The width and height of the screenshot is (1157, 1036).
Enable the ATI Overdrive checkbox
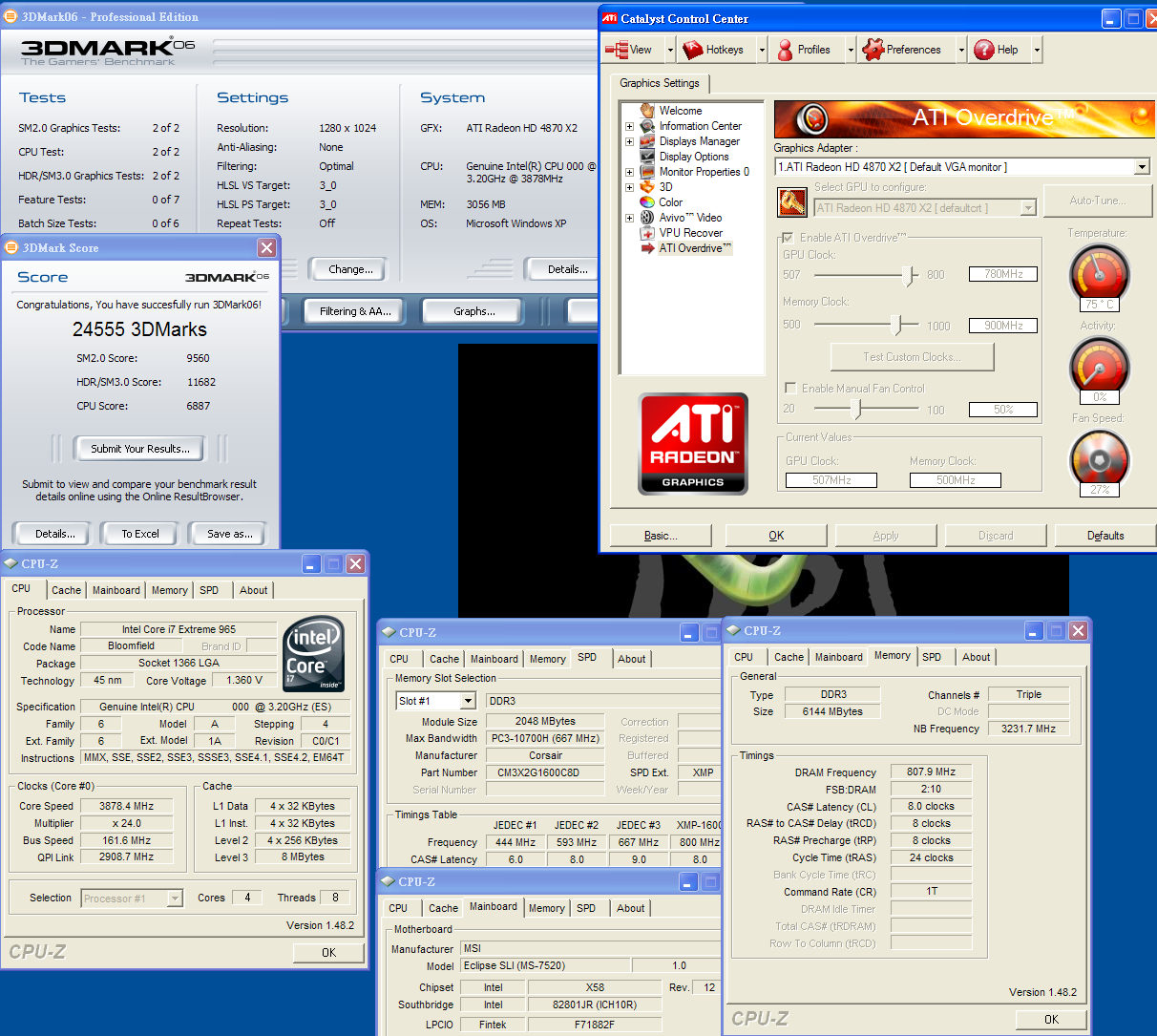tap(788, 238)
